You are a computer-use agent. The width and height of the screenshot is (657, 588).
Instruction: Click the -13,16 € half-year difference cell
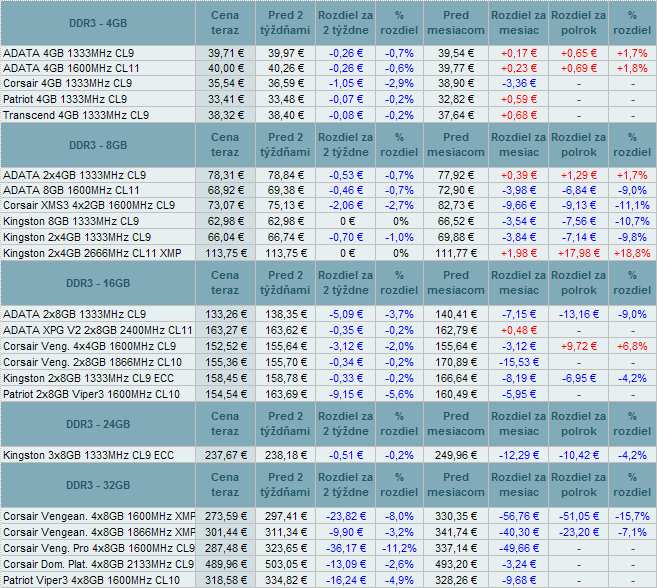pos(579,314)
